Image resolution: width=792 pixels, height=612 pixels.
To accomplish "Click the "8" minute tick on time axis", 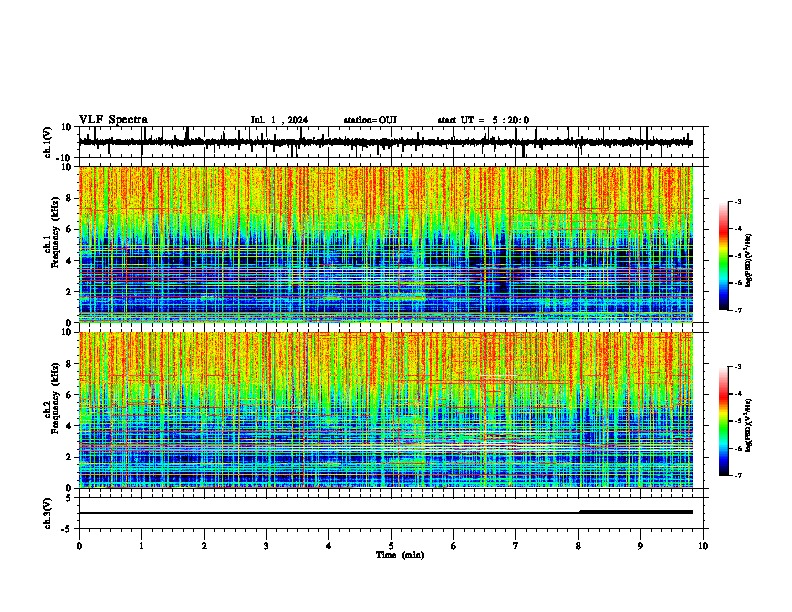I will click(578, 546).
